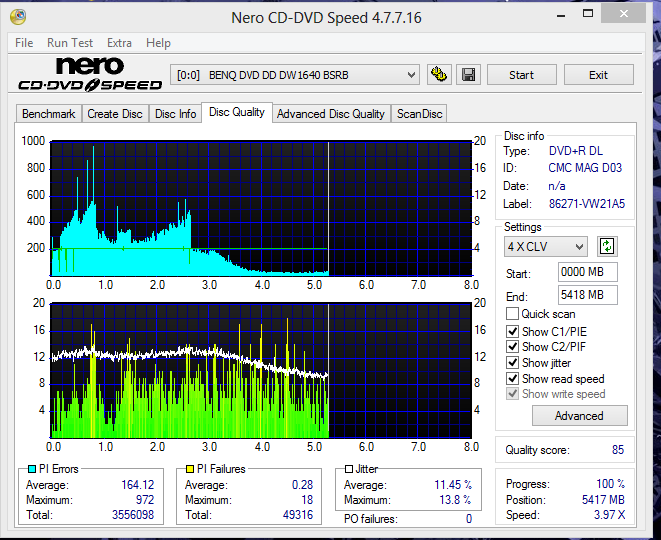Open the BENQ DVD drive selection dropdown
Screen dimensions: 661x540
coord(295,75)
